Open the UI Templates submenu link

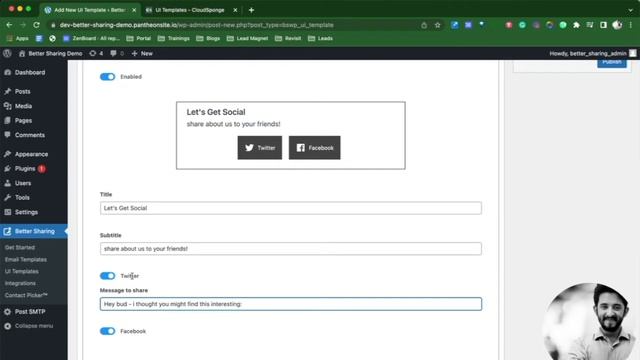[22, 271]
